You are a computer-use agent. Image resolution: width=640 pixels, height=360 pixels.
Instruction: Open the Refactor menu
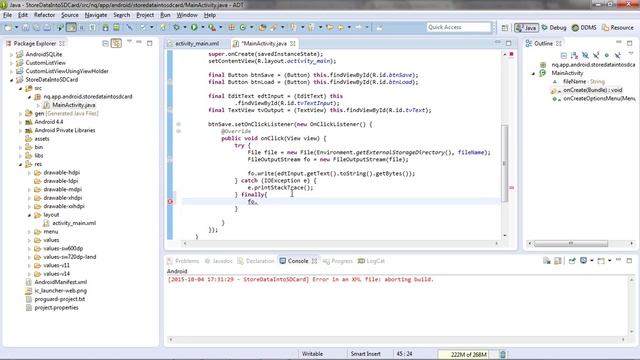pos(44,15)
